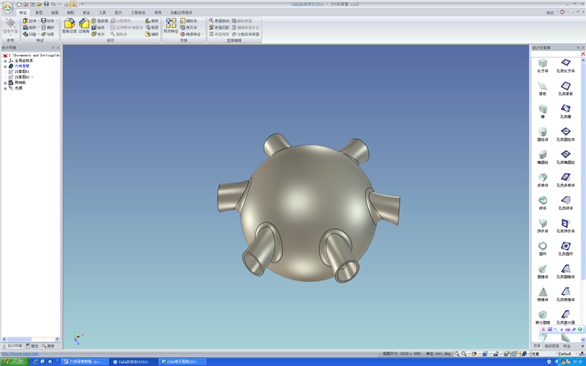Open the mirror feature (镜像特征) dropdown arrow
Image resolution: width=586 pixels, height=366 pixels.
(203, 34)
